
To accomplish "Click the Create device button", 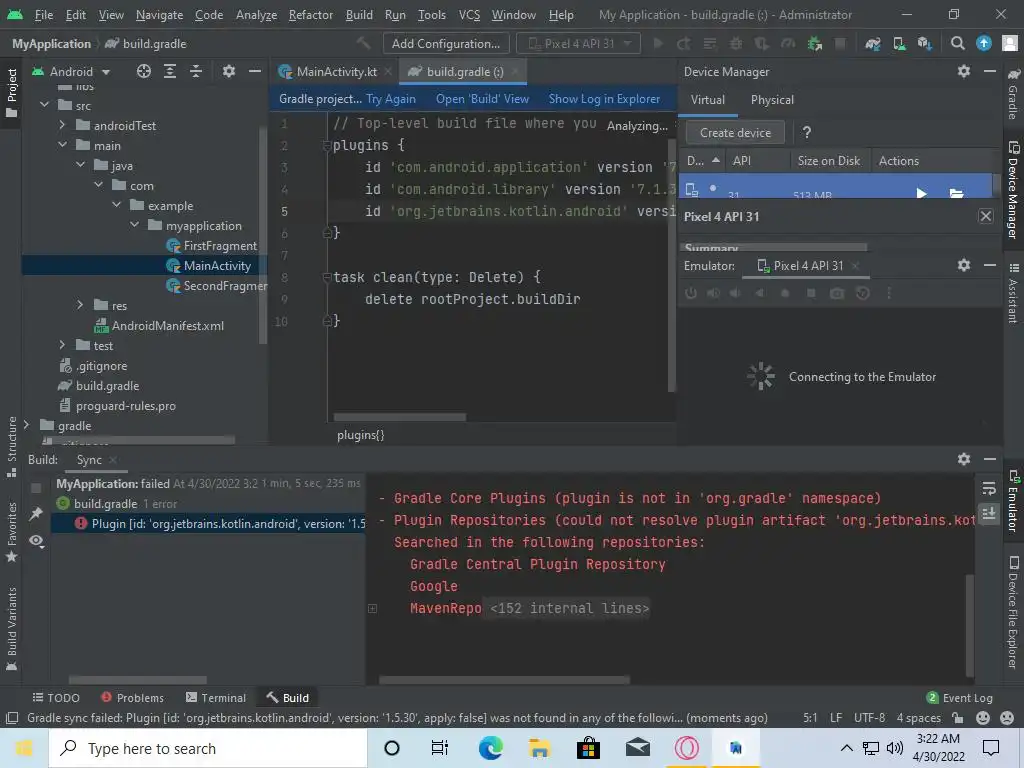I will (x=735, y=133).
